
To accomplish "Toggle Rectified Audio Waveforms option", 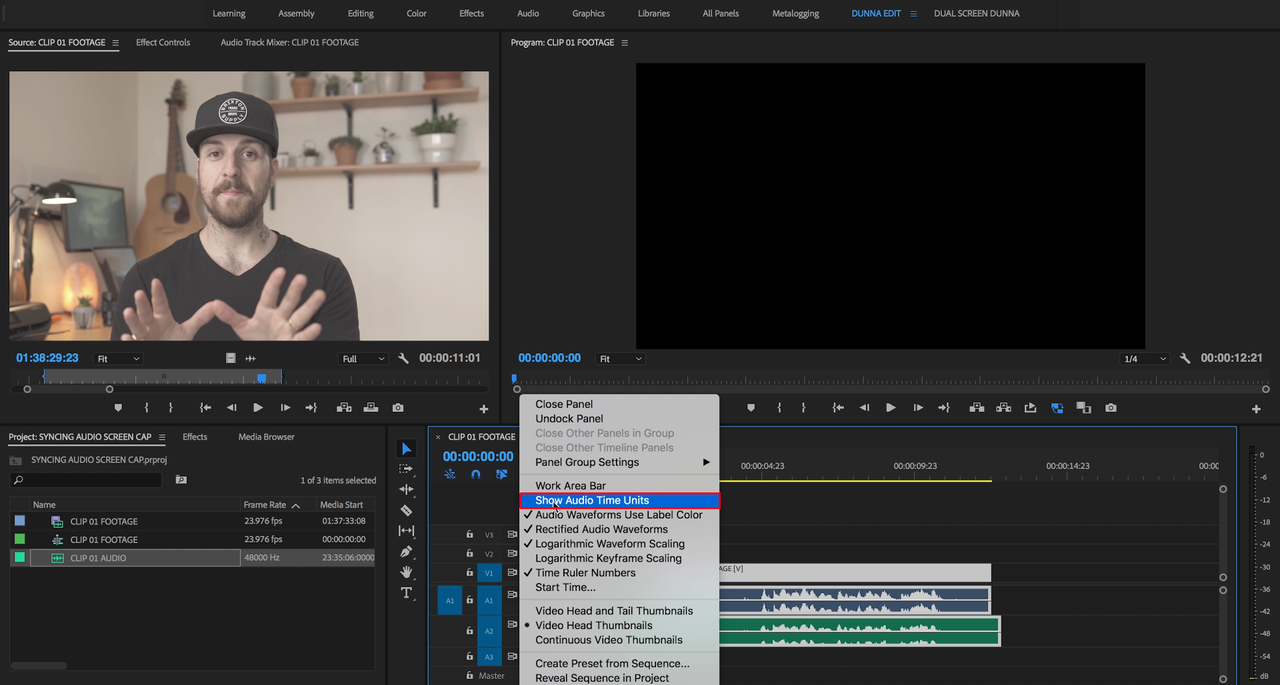I will tap(601, 529).
